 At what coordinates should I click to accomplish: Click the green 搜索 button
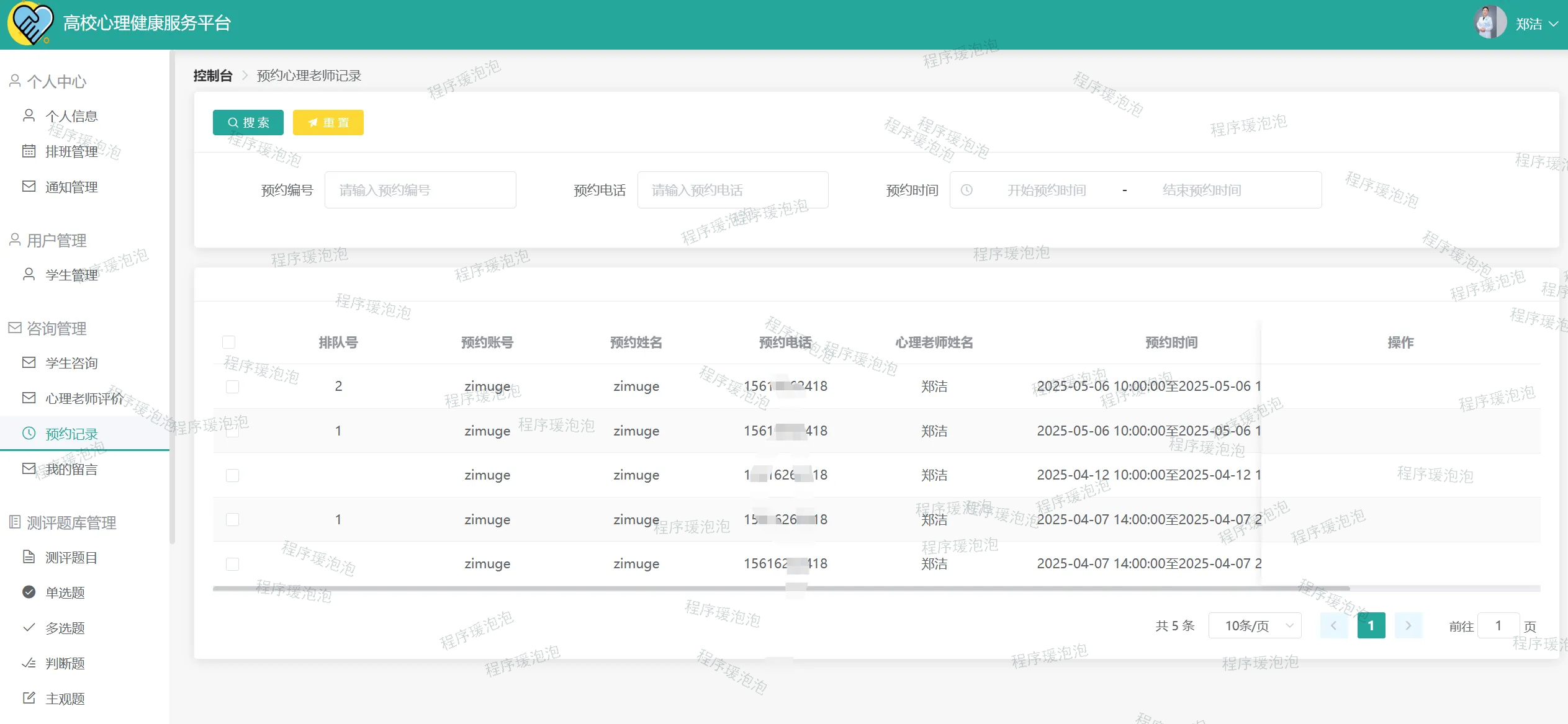248,122
